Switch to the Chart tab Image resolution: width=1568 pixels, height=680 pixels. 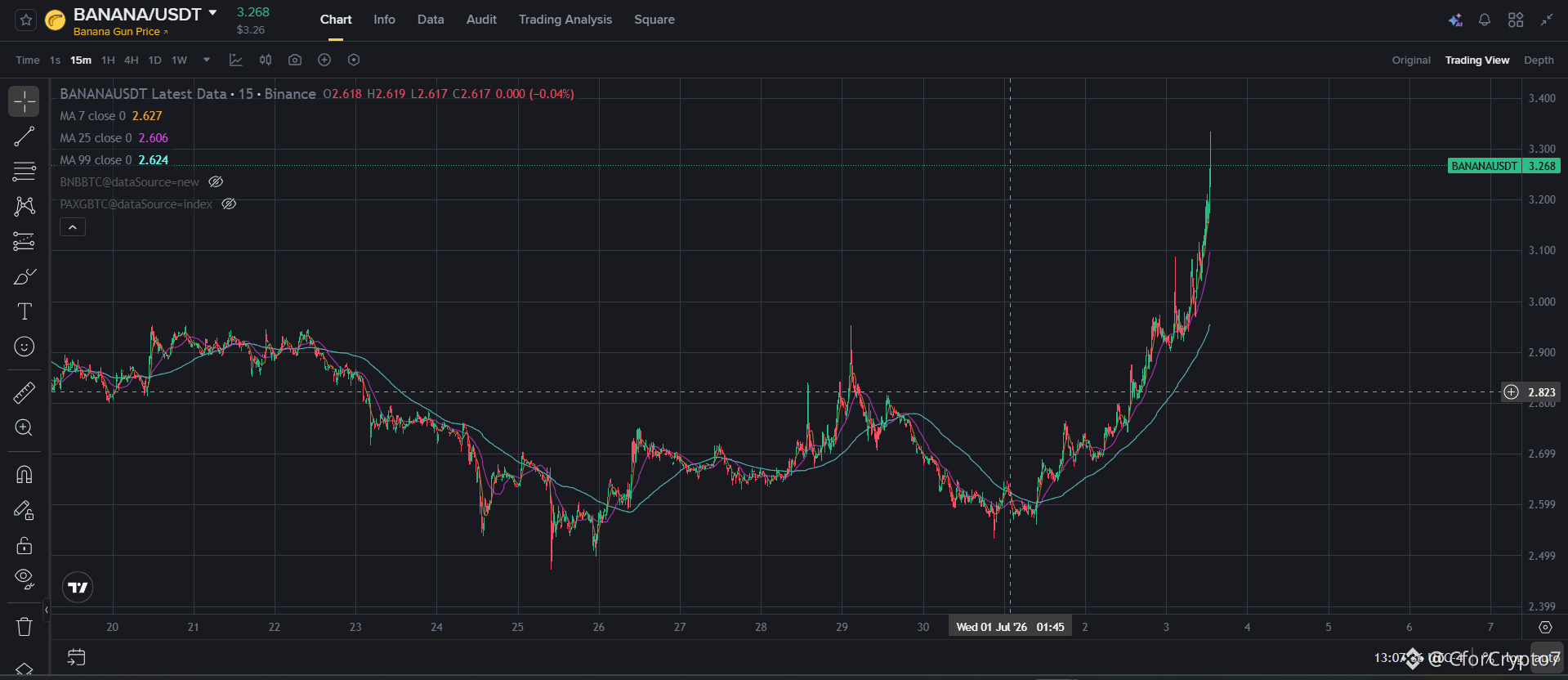[336, 20]
